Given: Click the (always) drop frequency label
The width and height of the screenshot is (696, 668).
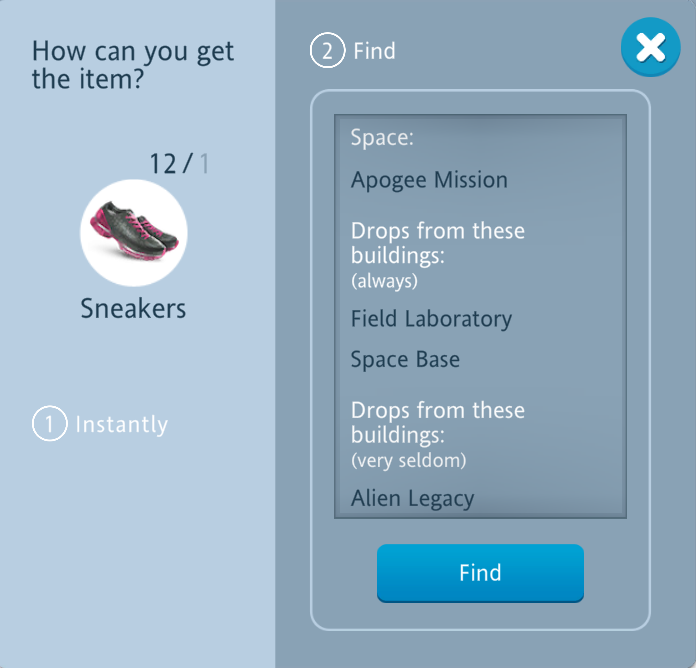Looking at the screenshot, I should pyautogui.click(x=384, y=281).
